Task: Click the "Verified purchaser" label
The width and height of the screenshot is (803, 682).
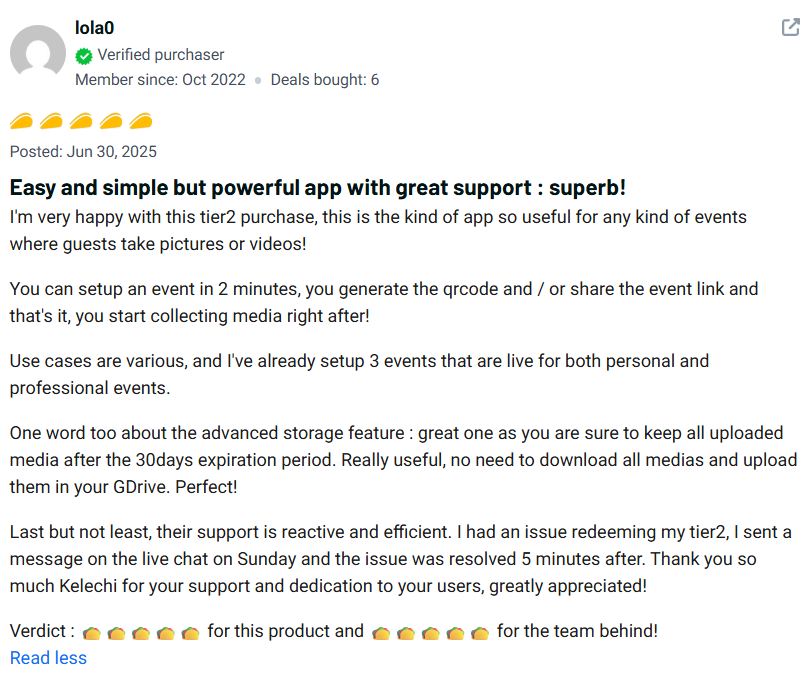Action: pos(161,55)
